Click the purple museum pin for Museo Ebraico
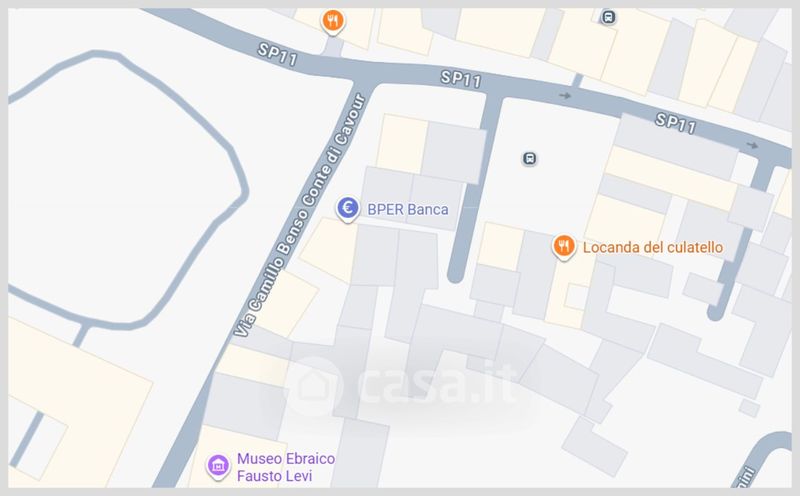The height and width of the screenshot is (496, 800). click(x=218, y=466)
